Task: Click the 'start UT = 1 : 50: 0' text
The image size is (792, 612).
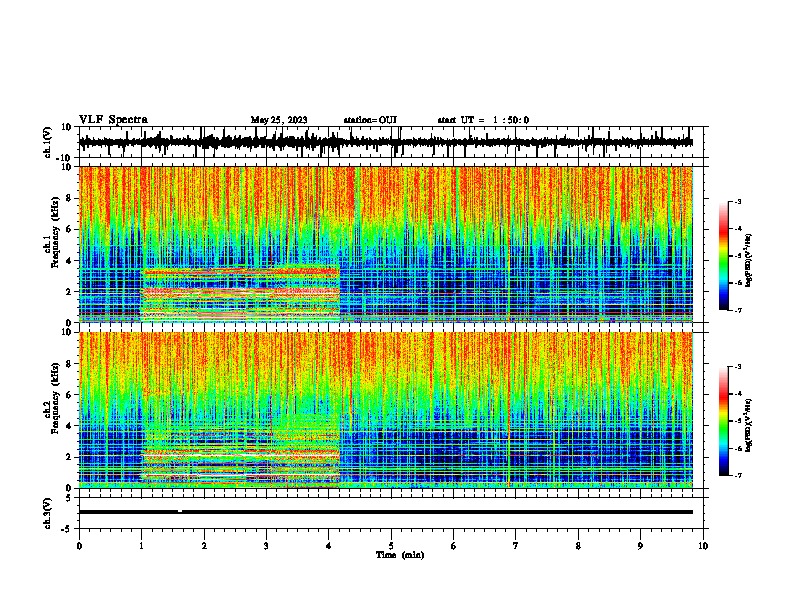Action: (483, 120)
